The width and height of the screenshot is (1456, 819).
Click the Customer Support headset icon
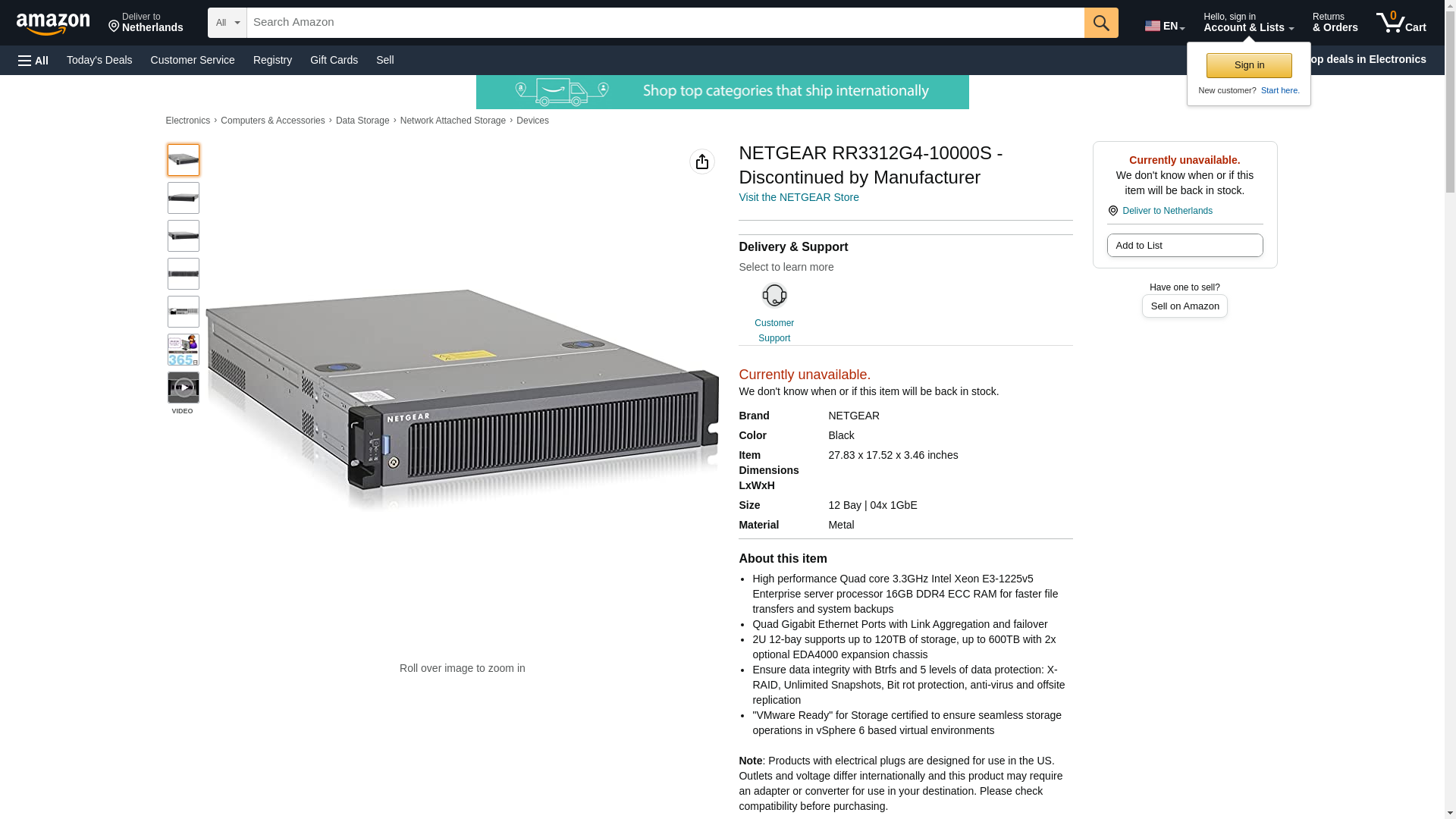773,296
